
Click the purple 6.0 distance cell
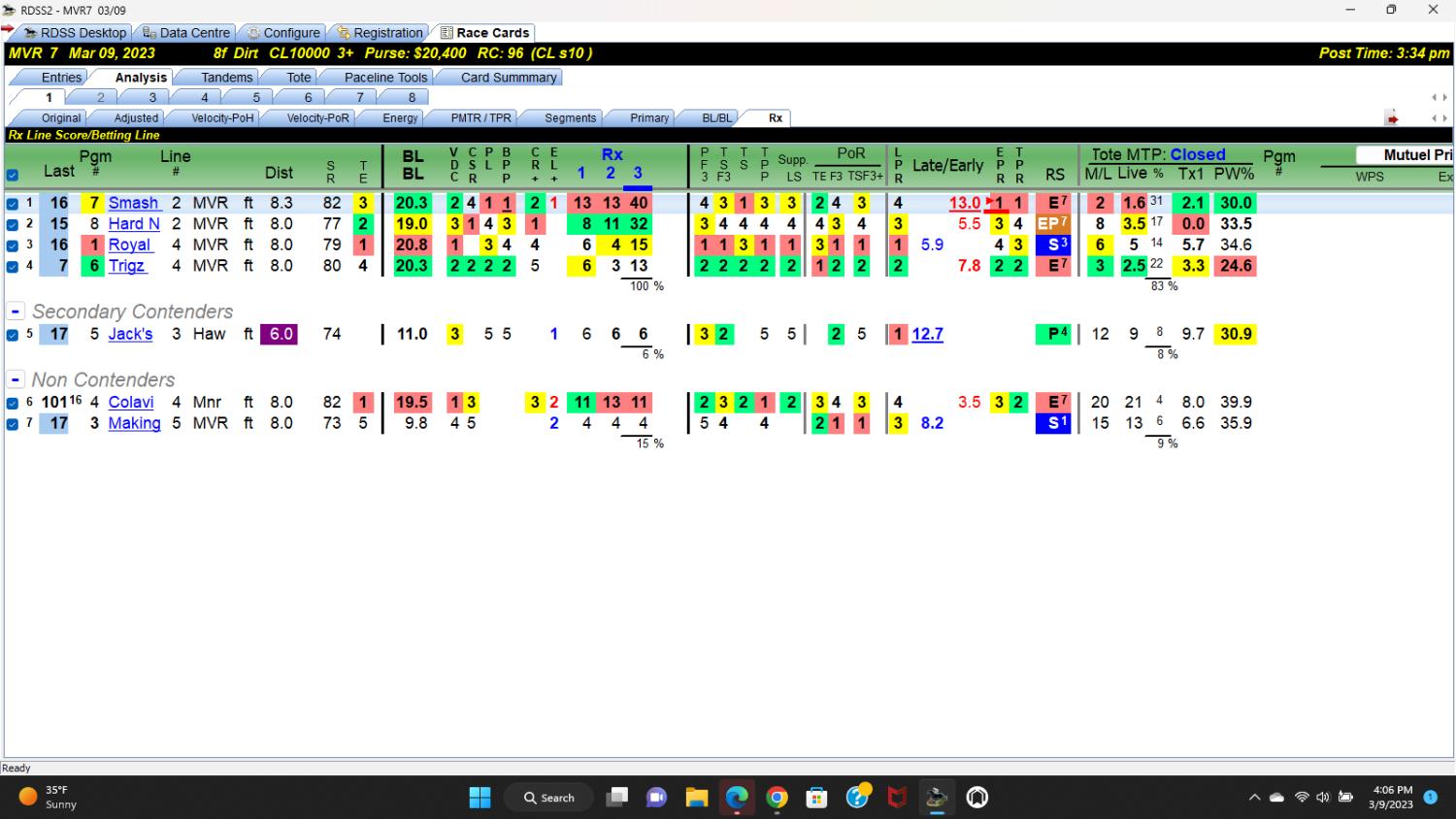coord(281,334)
